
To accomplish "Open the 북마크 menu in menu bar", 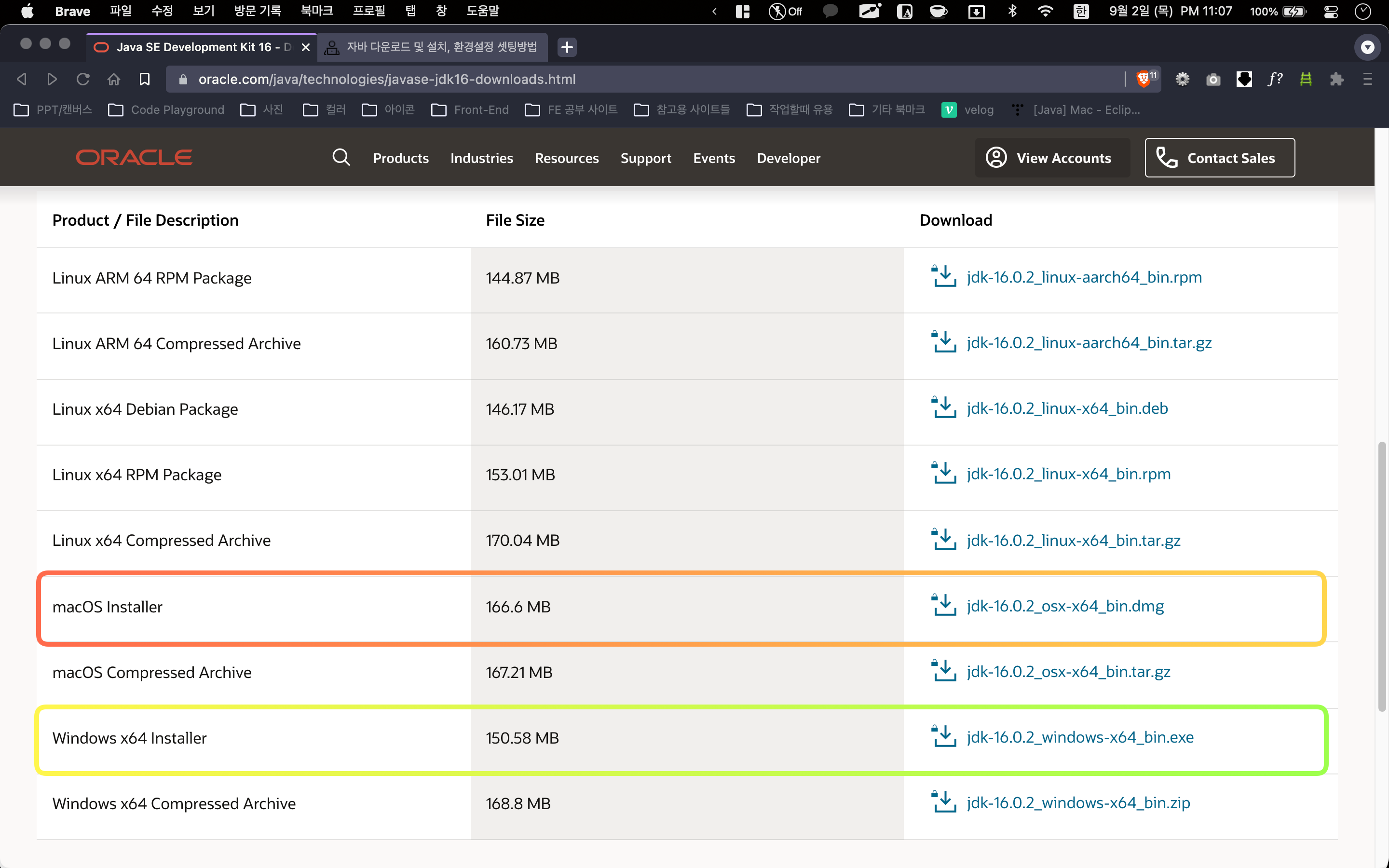I will pos(317,11).
